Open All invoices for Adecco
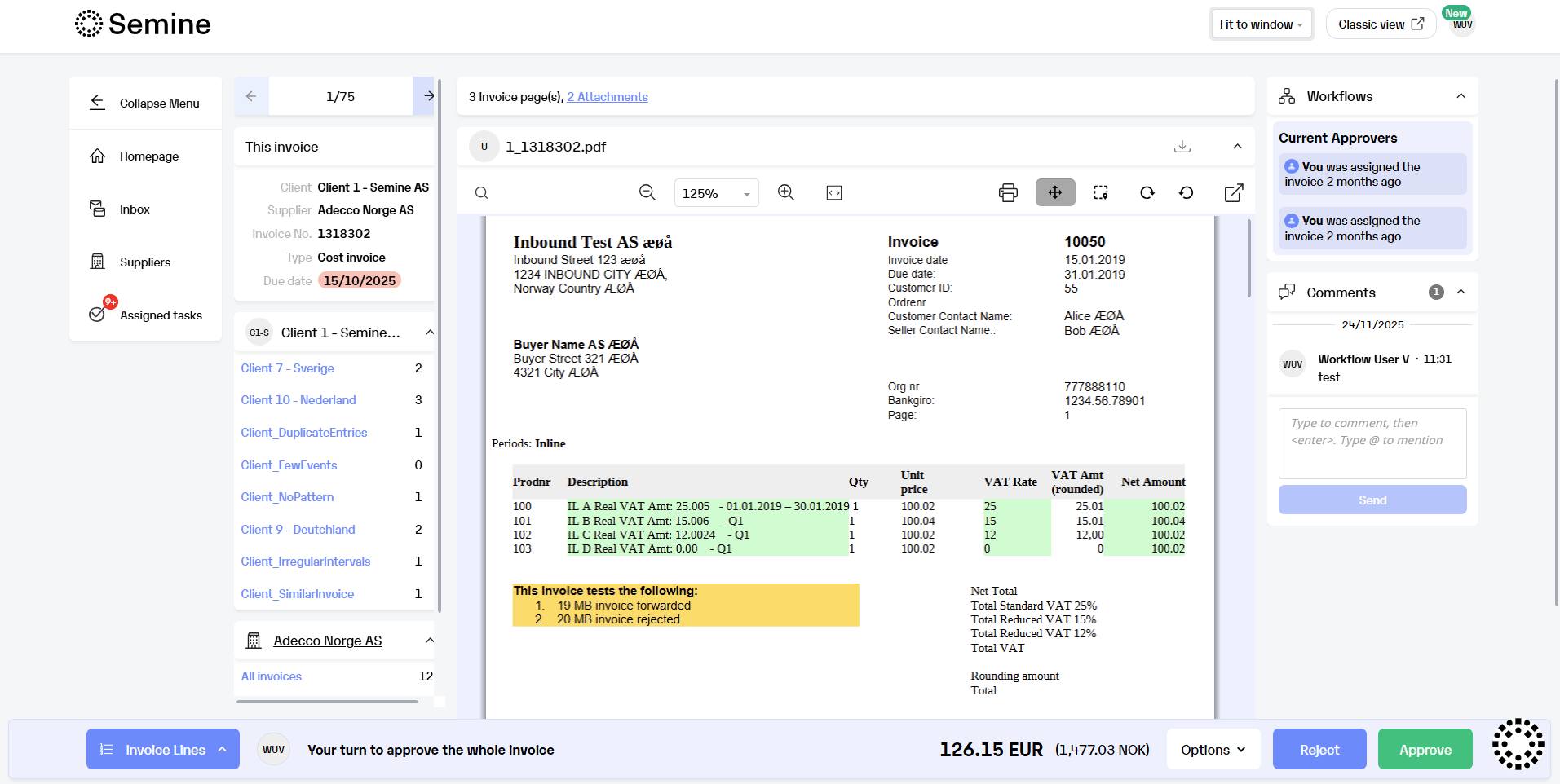 pos(272,676)
